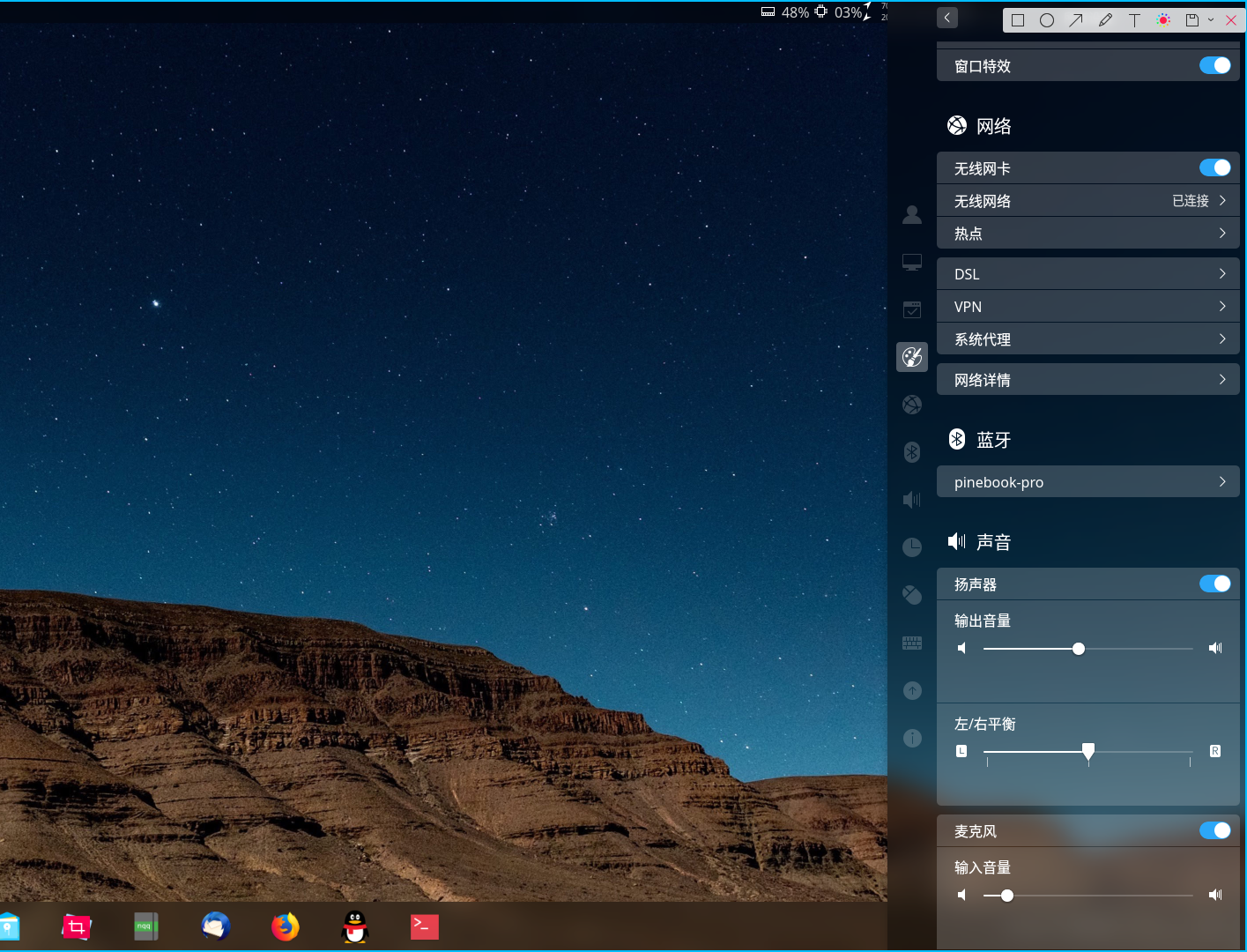
Task: Select the rectangle annotation tool
Action: tap(1018, 20)
